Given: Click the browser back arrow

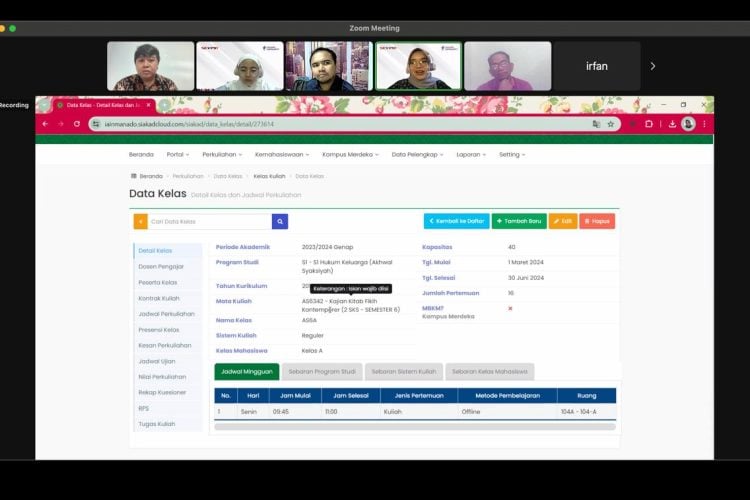Looking at the screenshot, I should pyautogui.click(x=46, y=124).
